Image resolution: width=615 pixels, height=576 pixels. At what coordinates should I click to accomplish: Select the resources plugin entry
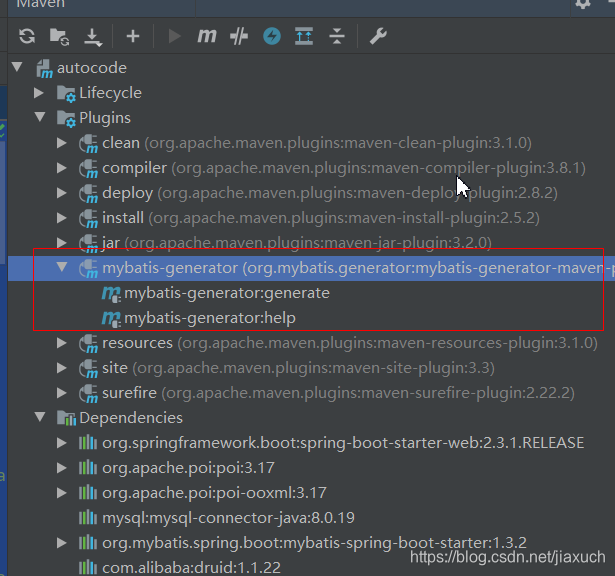tap(350, 343)
